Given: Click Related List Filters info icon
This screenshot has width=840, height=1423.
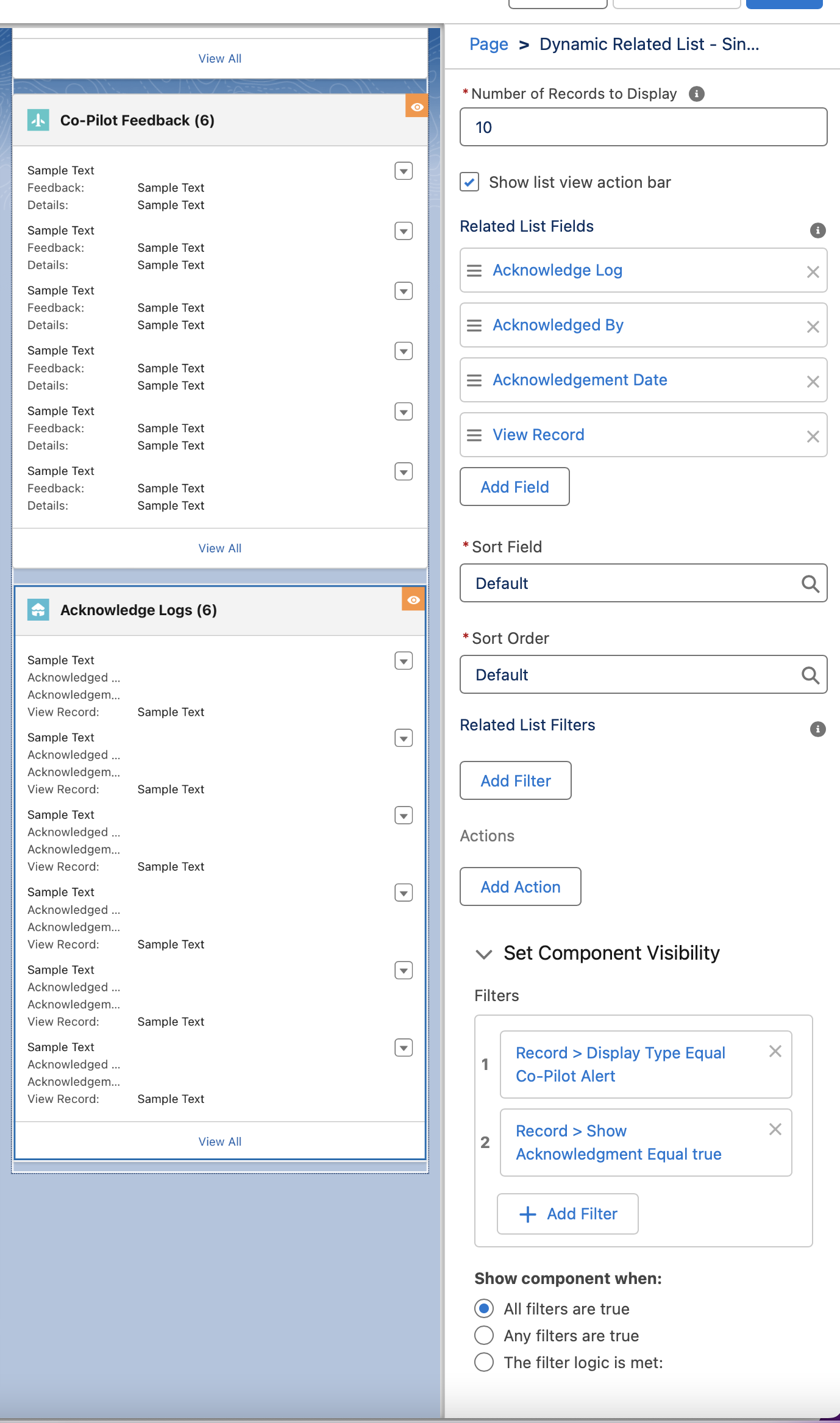Looking at the screenshot, I should (x=817, y=729).
